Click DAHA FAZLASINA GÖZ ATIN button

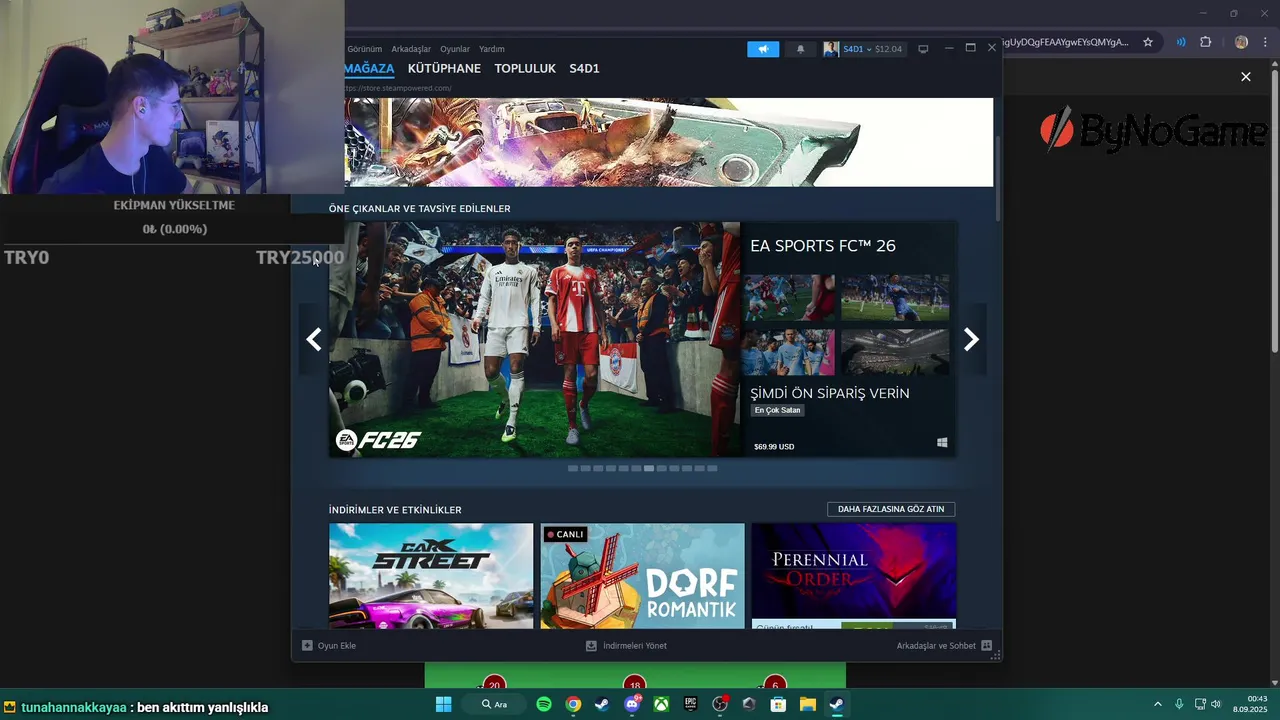point(891,509)
